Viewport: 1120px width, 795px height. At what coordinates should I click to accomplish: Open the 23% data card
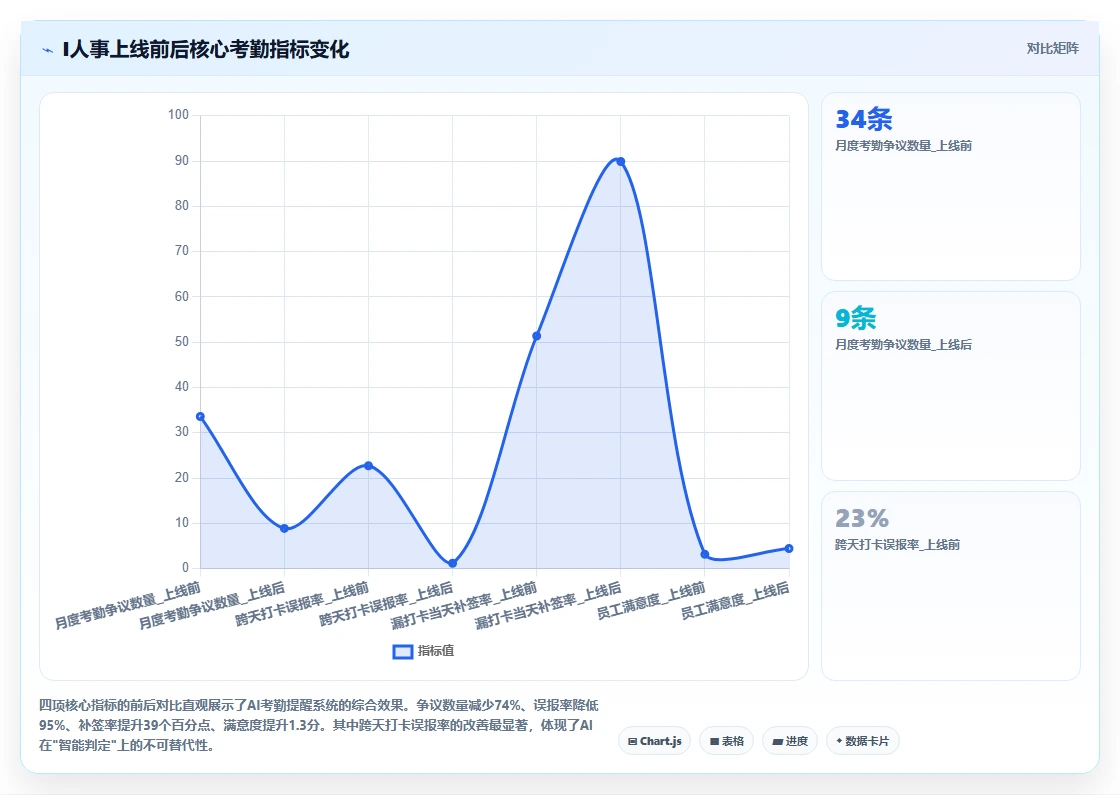coord(951,586)
